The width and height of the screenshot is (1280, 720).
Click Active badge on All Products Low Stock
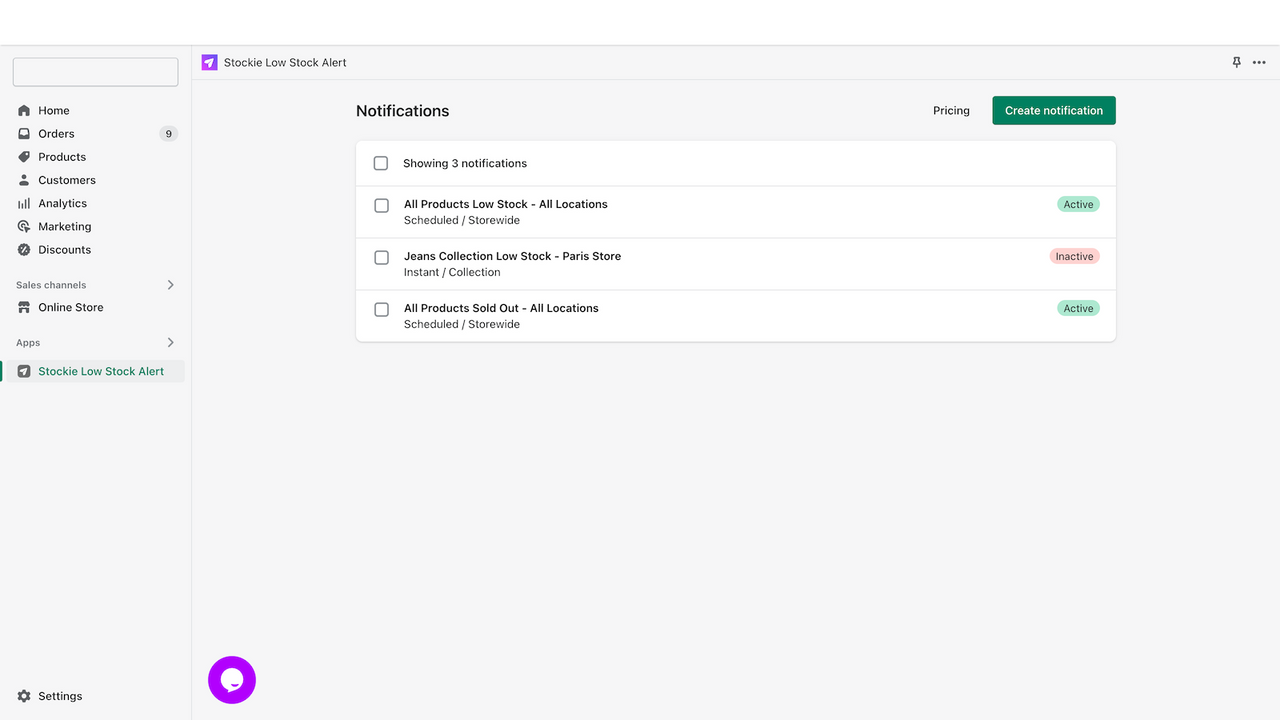click(1078, 204)
